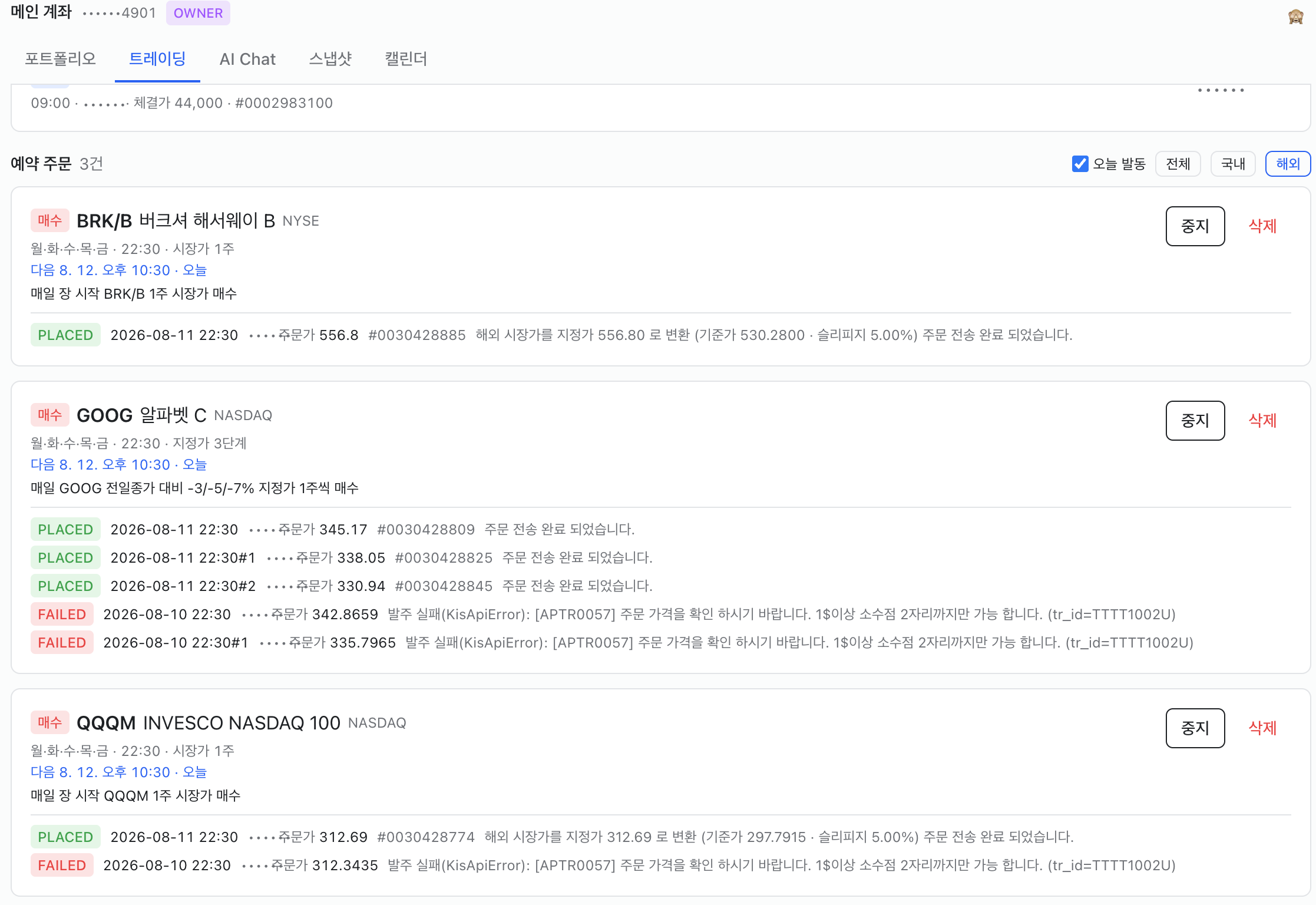Click the description 매일 장 시작 BRK/B 1주 시장가 매수

[134, 293]
